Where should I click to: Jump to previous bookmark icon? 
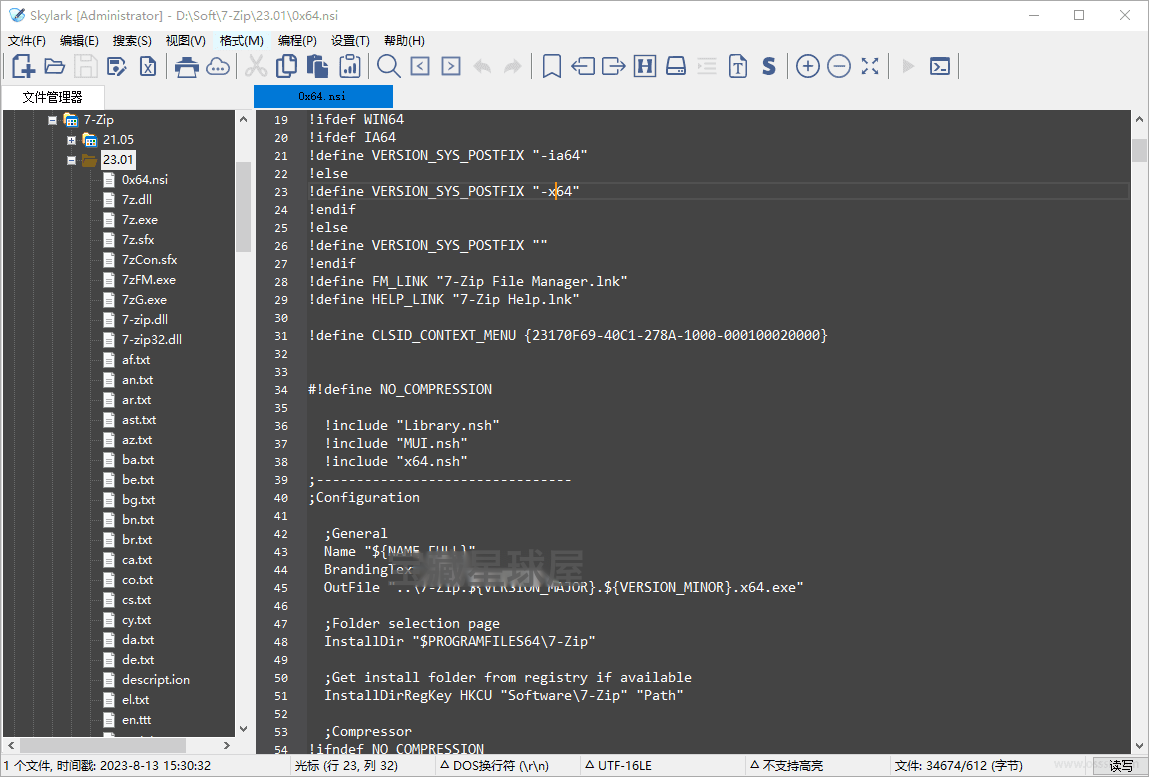pos(583,67)
